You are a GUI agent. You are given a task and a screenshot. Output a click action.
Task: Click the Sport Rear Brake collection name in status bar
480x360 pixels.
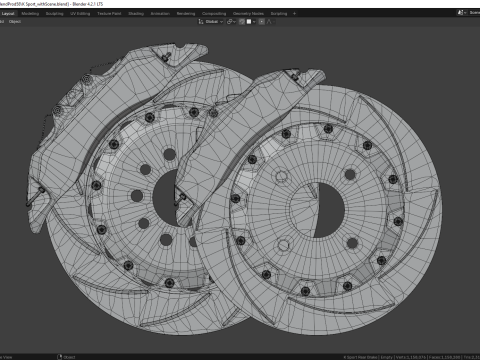click(361, 357)
